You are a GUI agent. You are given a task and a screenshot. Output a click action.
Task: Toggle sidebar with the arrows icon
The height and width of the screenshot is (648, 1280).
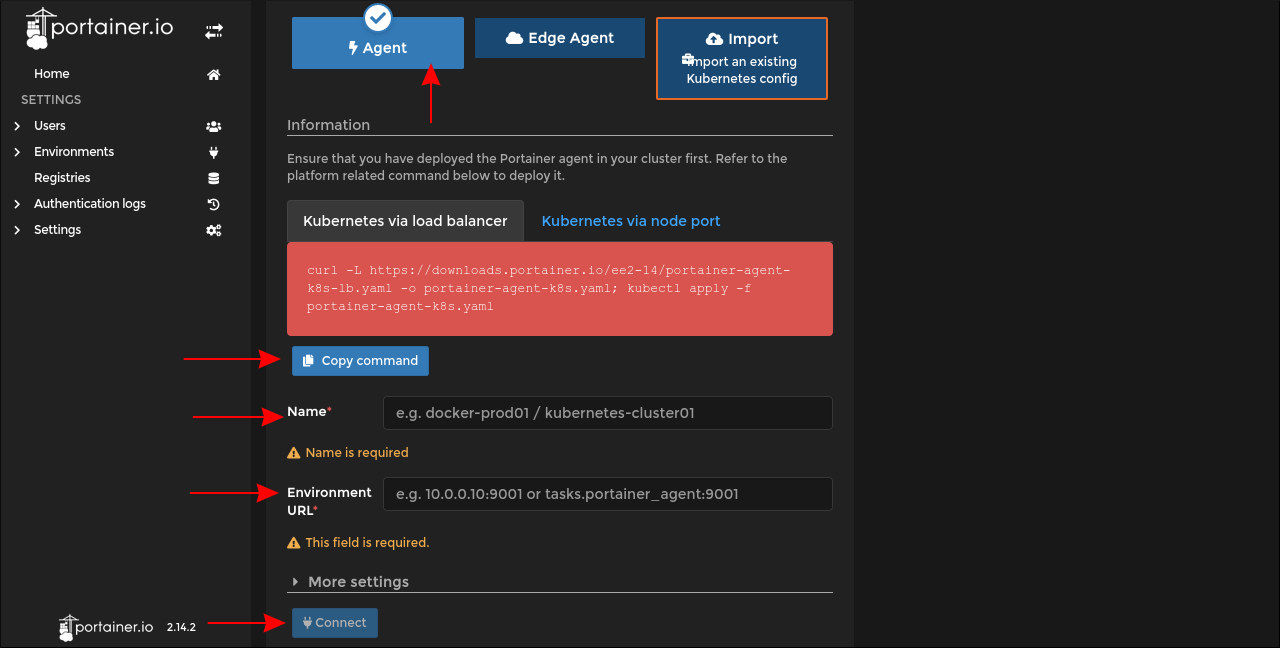coord(213,32)
